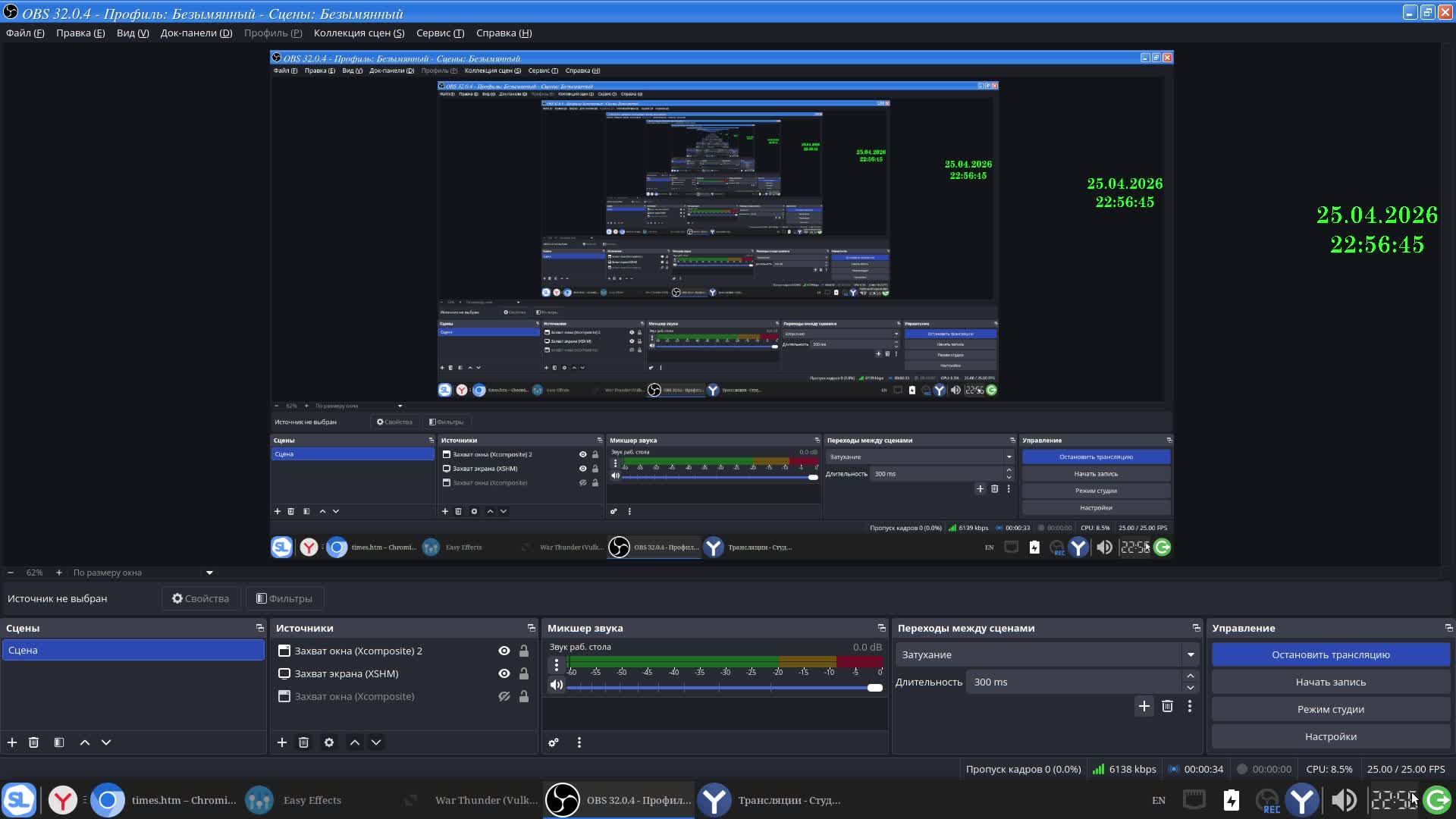The width and height of the screenshot is (1456, 819).
Task: Open source properties gear icon
Action: [x=329, y=742]
